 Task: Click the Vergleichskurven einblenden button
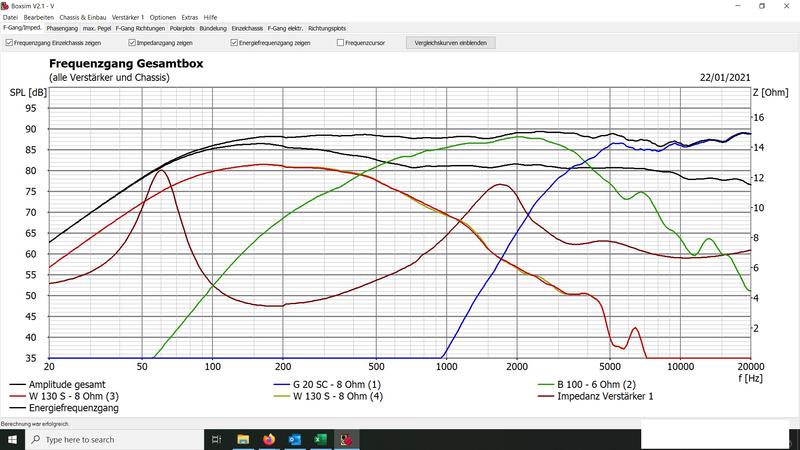(451, 43)
